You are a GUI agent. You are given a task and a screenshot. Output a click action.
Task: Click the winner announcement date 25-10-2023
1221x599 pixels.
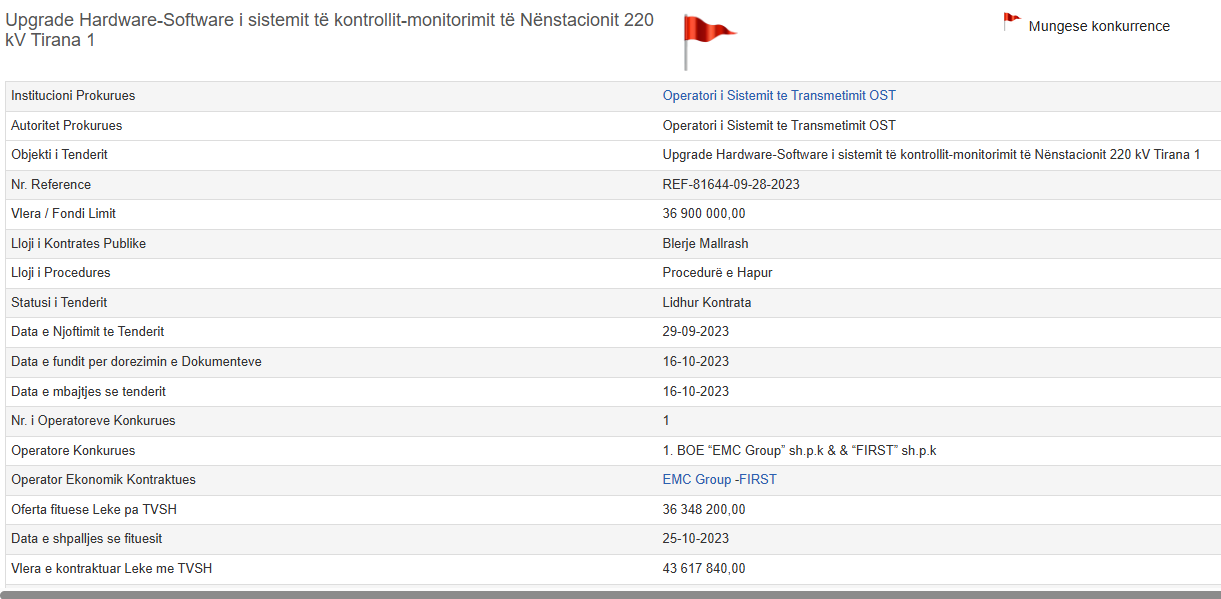point(696,539)
